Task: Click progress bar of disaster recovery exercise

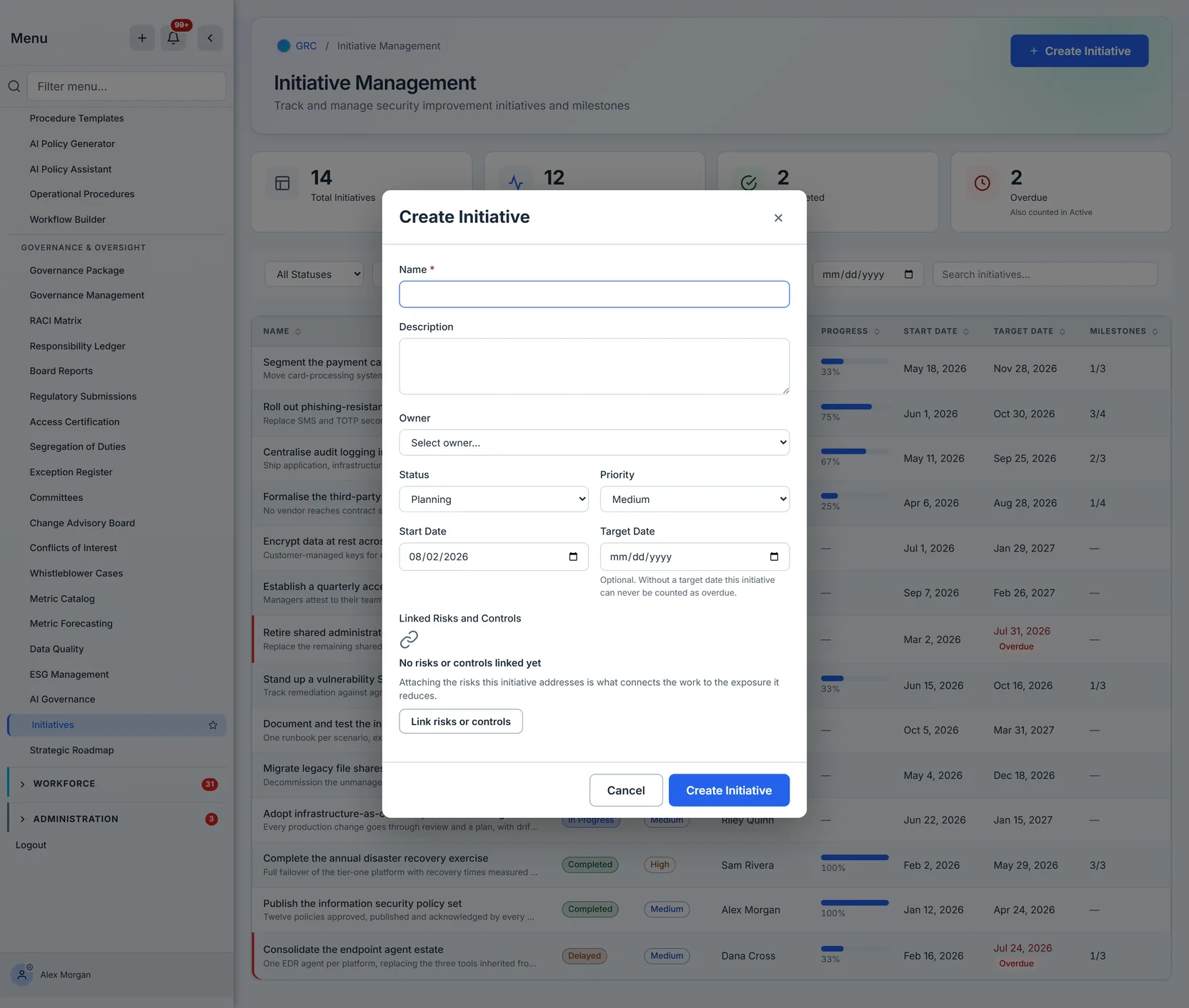Action: point(855,857)
